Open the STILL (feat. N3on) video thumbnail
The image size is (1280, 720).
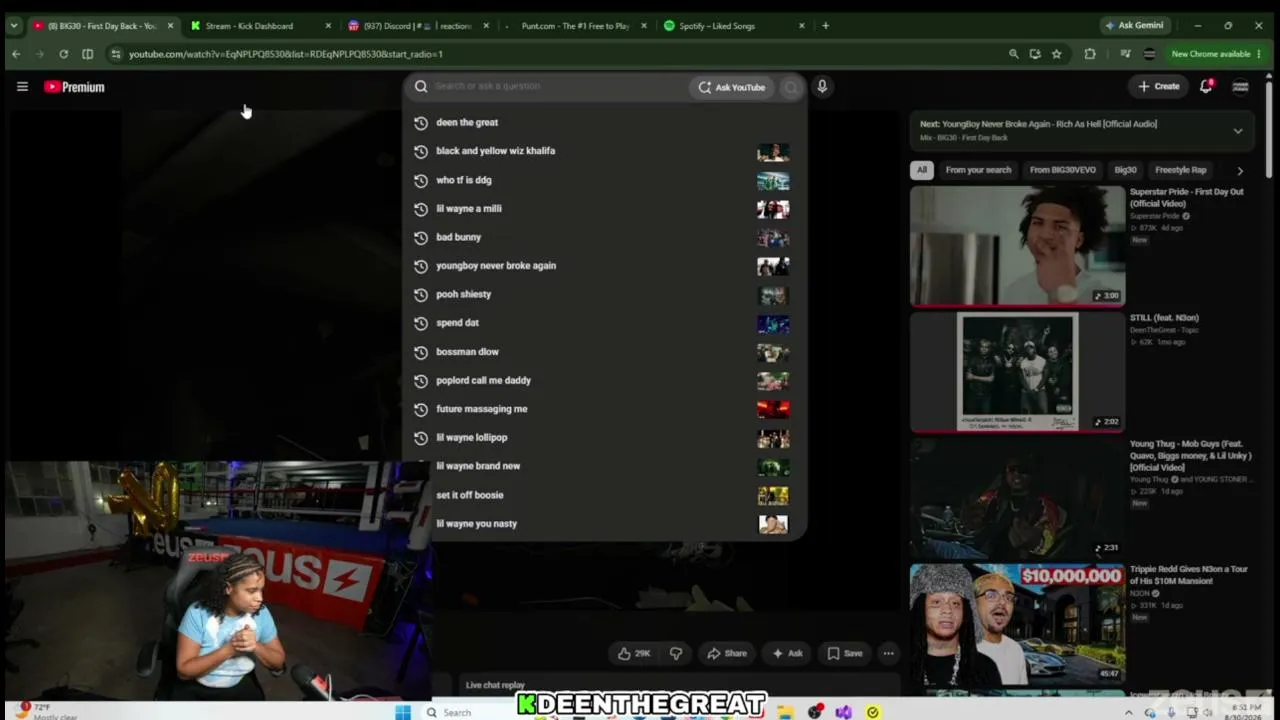(1017, 372)
